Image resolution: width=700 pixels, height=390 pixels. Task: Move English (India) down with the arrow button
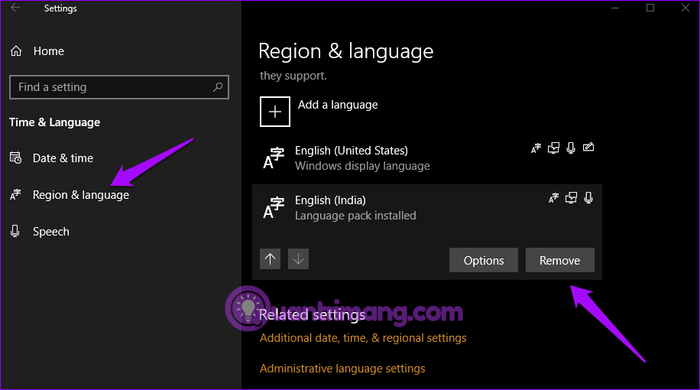pos(298,259)
